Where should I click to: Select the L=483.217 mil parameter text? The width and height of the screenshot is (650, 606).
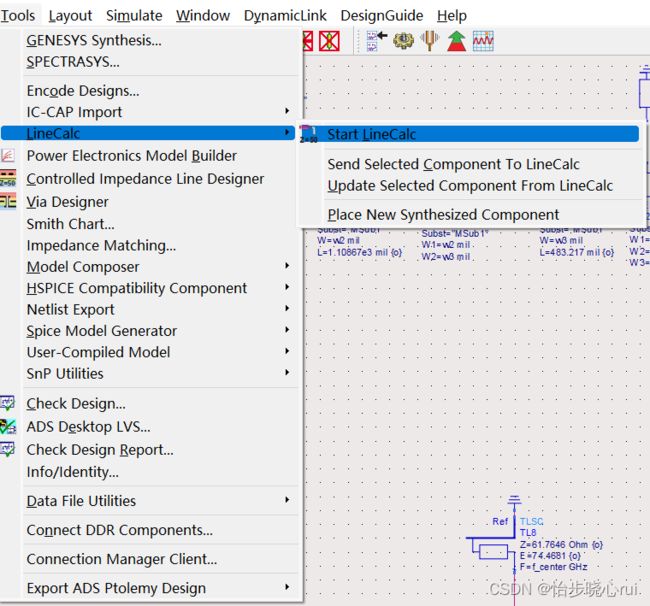pyautogui.click(x=577, y=252)
